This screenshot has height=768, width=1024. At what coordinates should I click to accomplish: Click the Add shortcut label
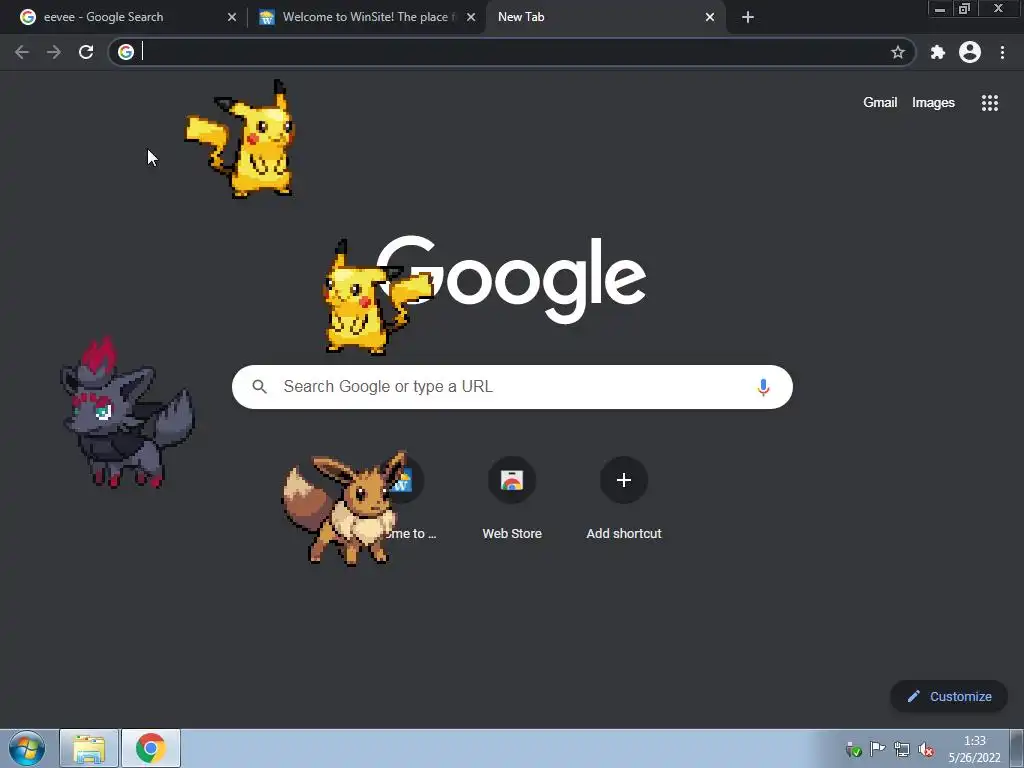click(x=624, y=534)
